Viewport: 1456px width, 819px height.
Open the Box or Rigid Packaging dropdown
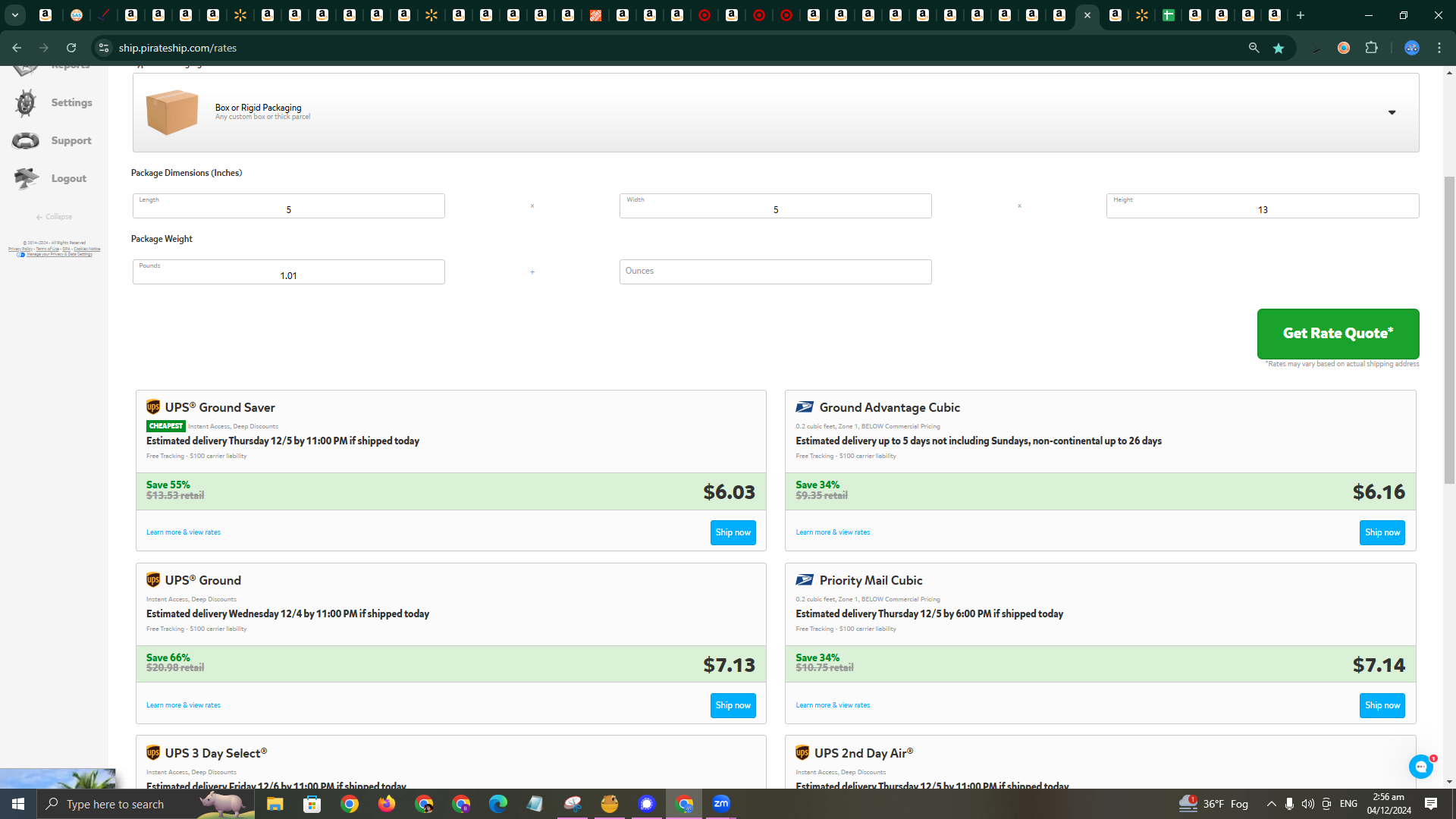pyautogui.click(x=775, y=112)
